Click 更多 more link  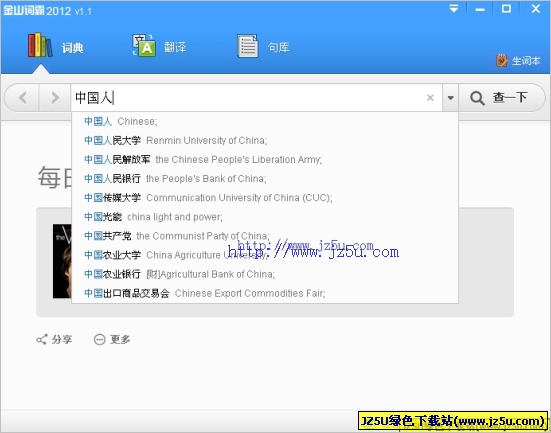click(x=112, y=340)
